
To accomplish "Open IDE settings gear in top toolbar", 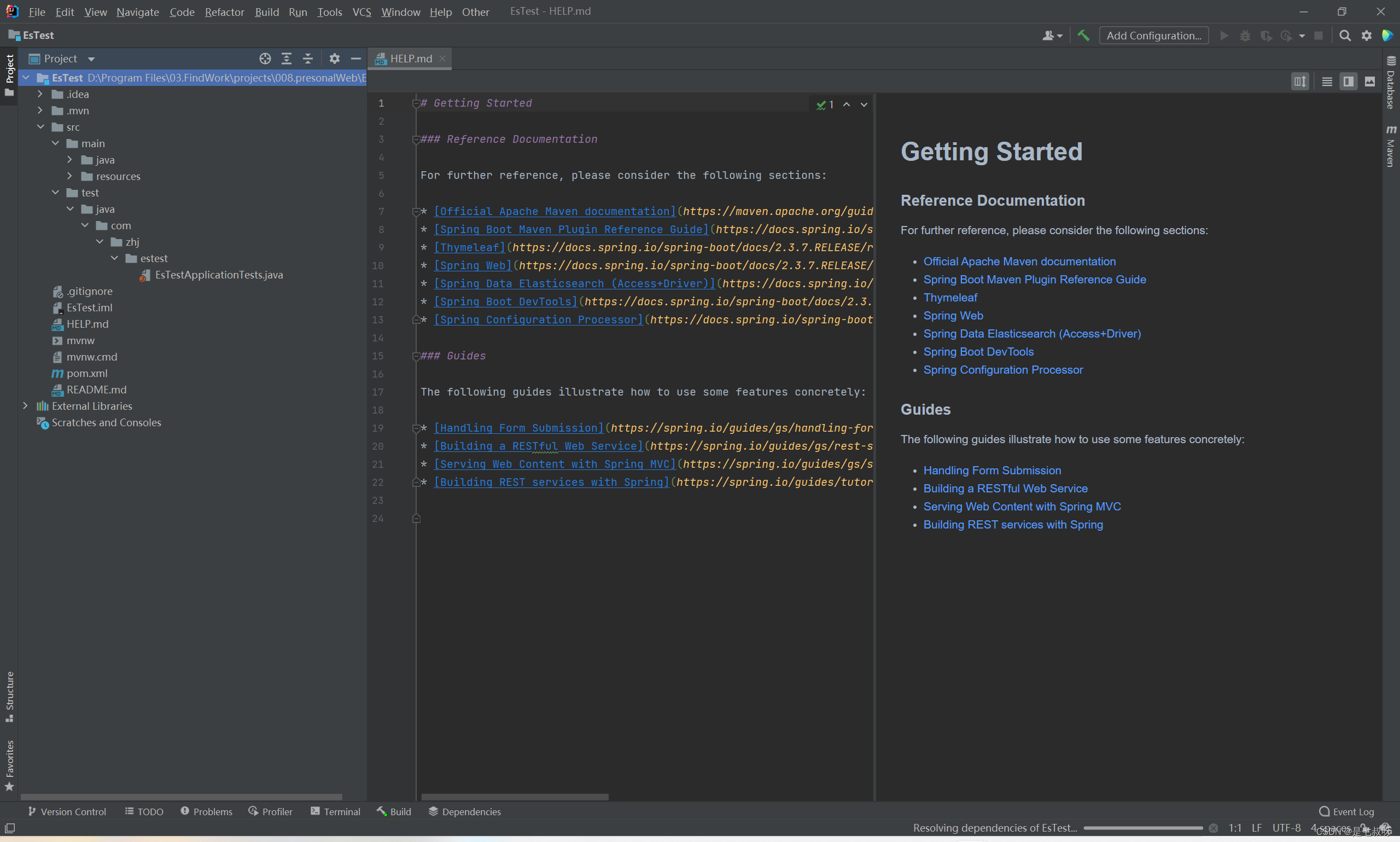I will pos(1367,35).
